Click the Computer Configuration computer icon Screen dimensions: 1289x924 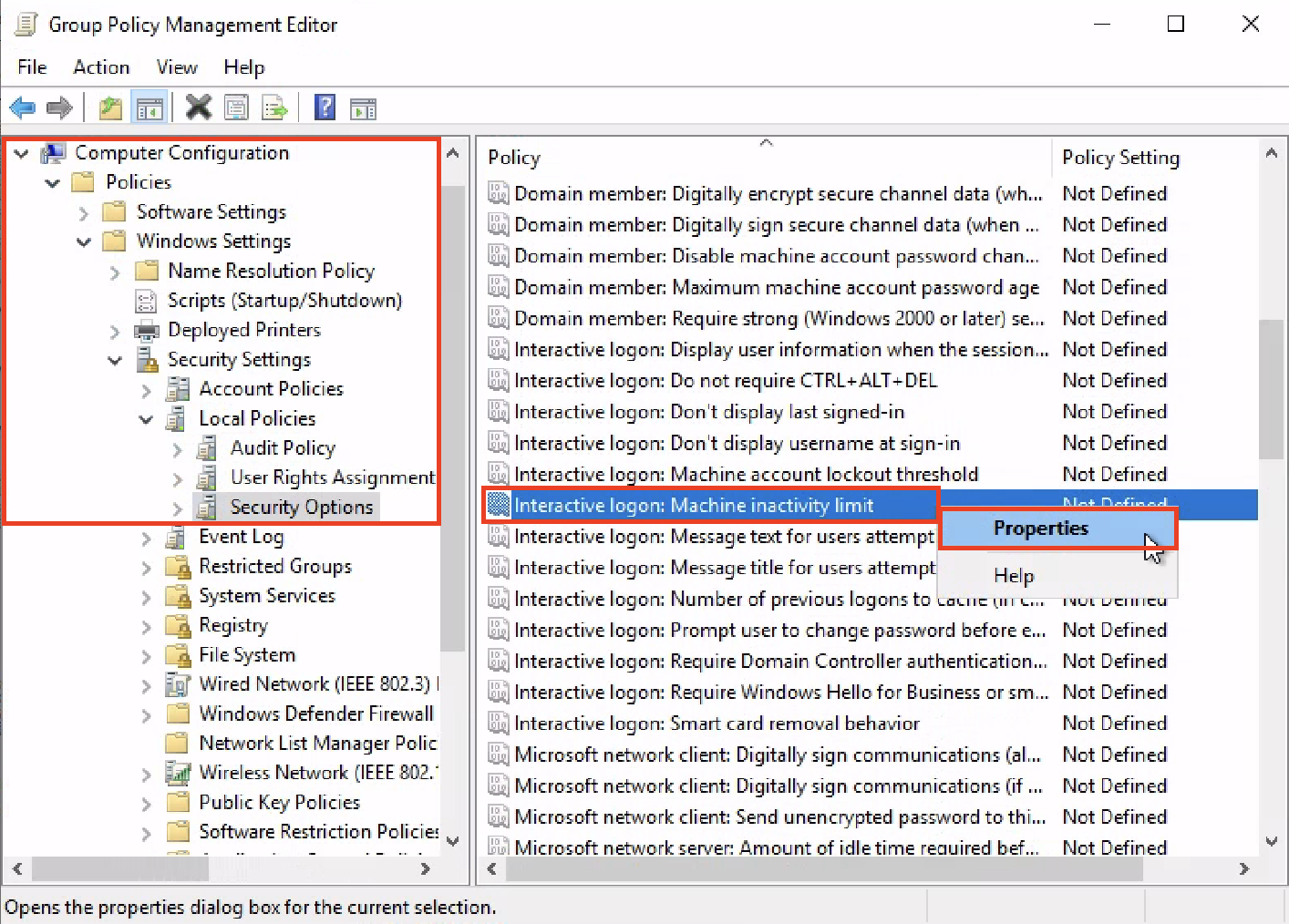pyautogui.click(x=53, y=153)
